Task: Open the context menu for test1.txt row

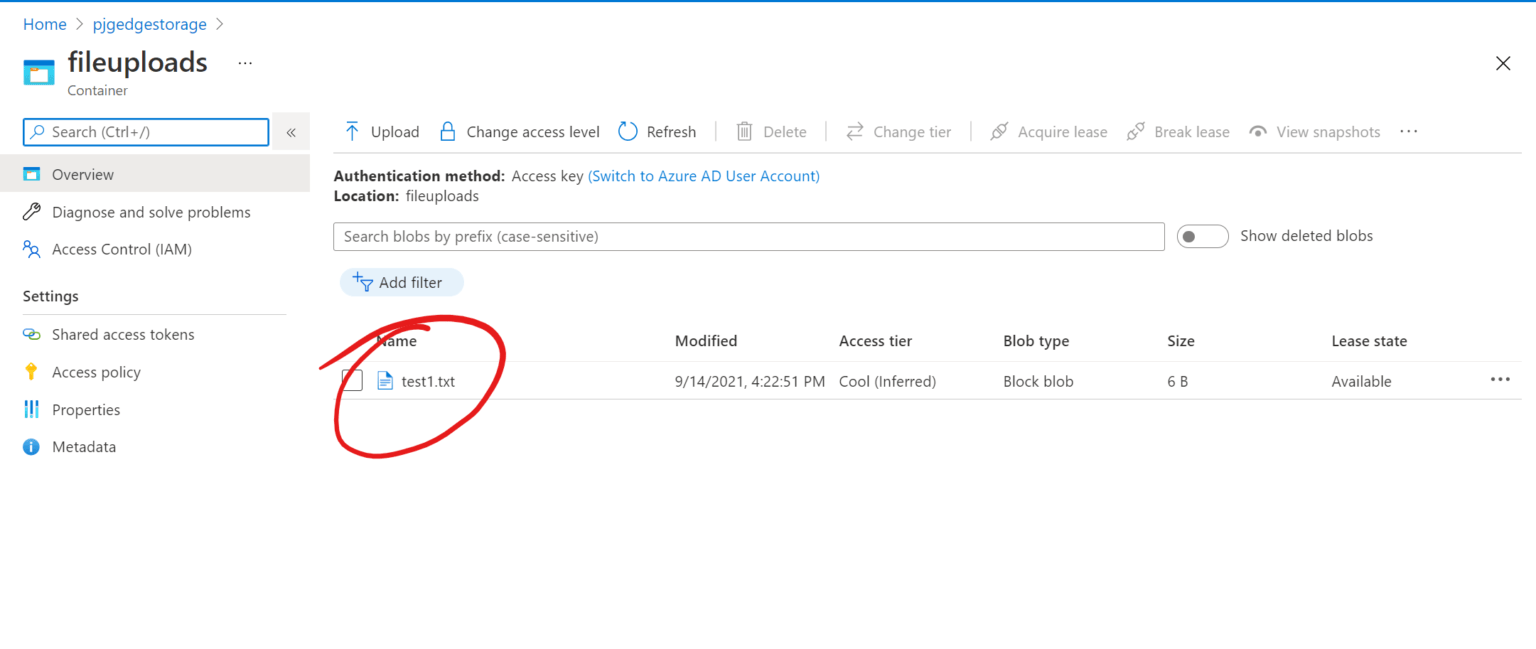Action: click(x=1500, y=380)
